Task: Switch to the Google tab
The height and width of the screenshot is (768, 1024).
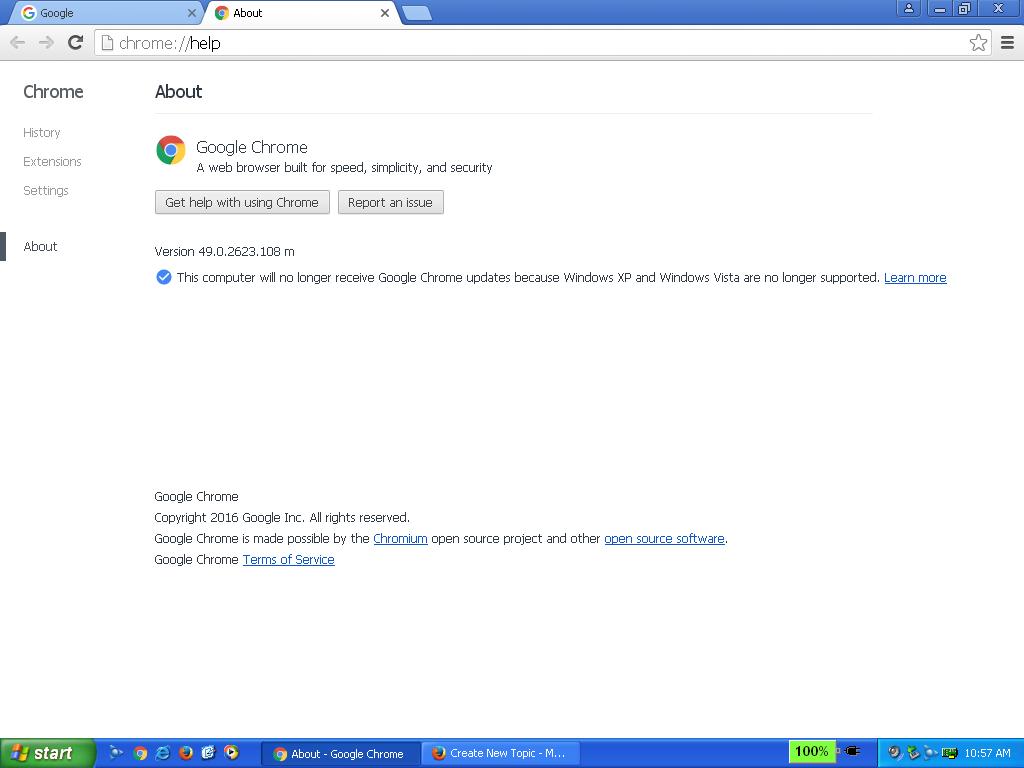Action: pos(104,13)
